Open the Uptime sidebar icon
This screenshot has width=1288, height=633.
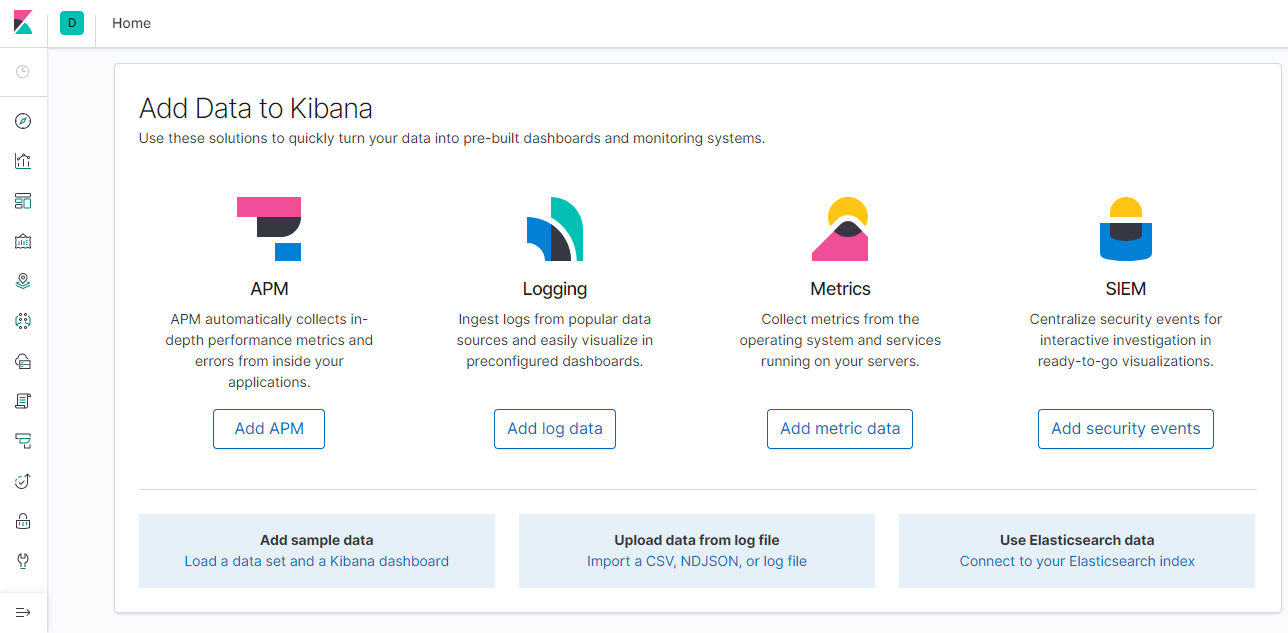23,481
